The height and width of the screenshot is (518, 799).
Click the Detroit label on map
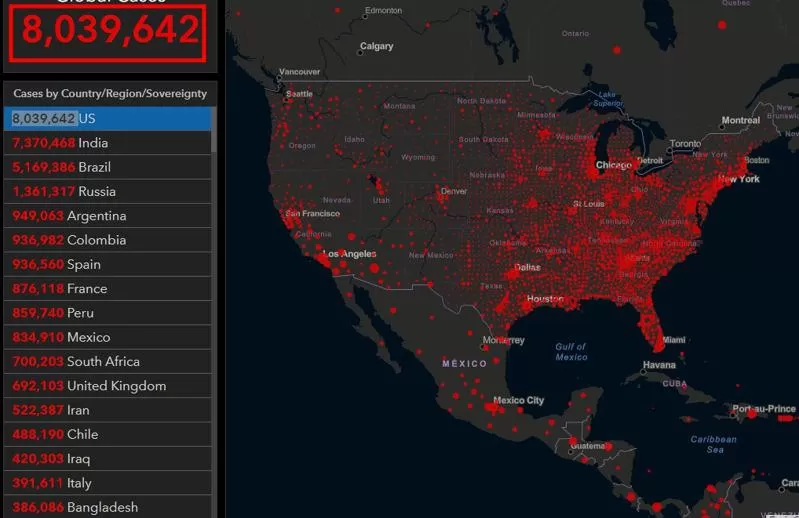pyautogui.click(x=650, y=160)
